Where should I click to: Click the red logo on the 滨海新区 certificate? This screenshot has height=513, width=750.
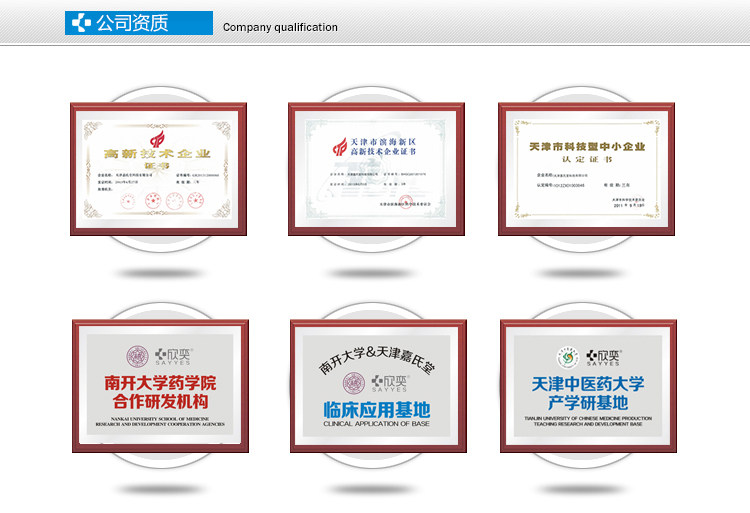pyautogui.click(x=340, y=147)
